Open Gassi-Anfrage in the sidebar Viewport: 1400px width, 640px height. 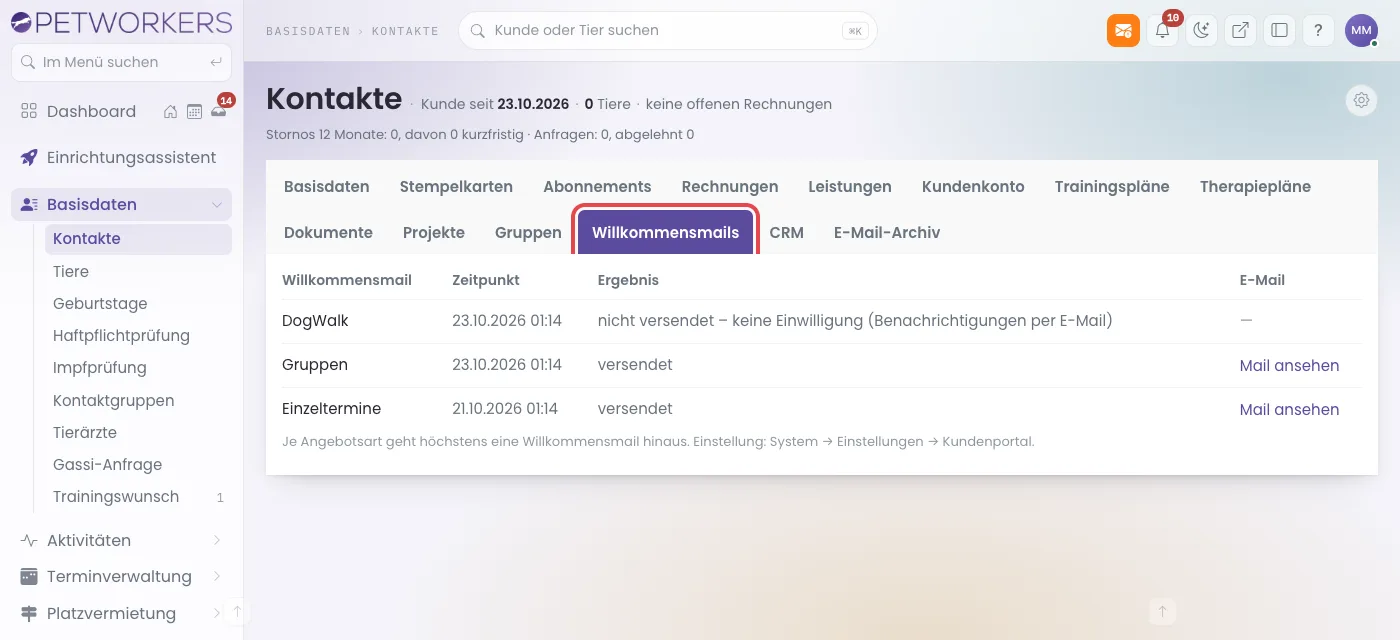[x=138, y=464]
